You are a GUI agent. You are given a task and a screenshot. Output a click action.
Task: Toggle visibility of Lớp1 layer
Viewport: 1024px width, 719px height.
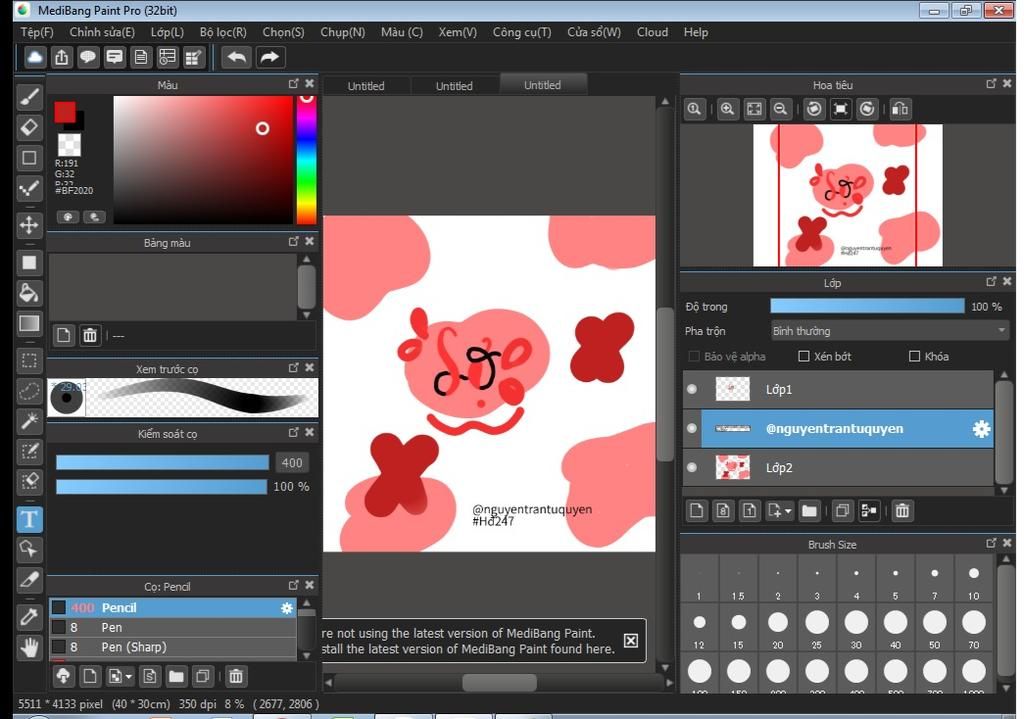tap(692, 389)
